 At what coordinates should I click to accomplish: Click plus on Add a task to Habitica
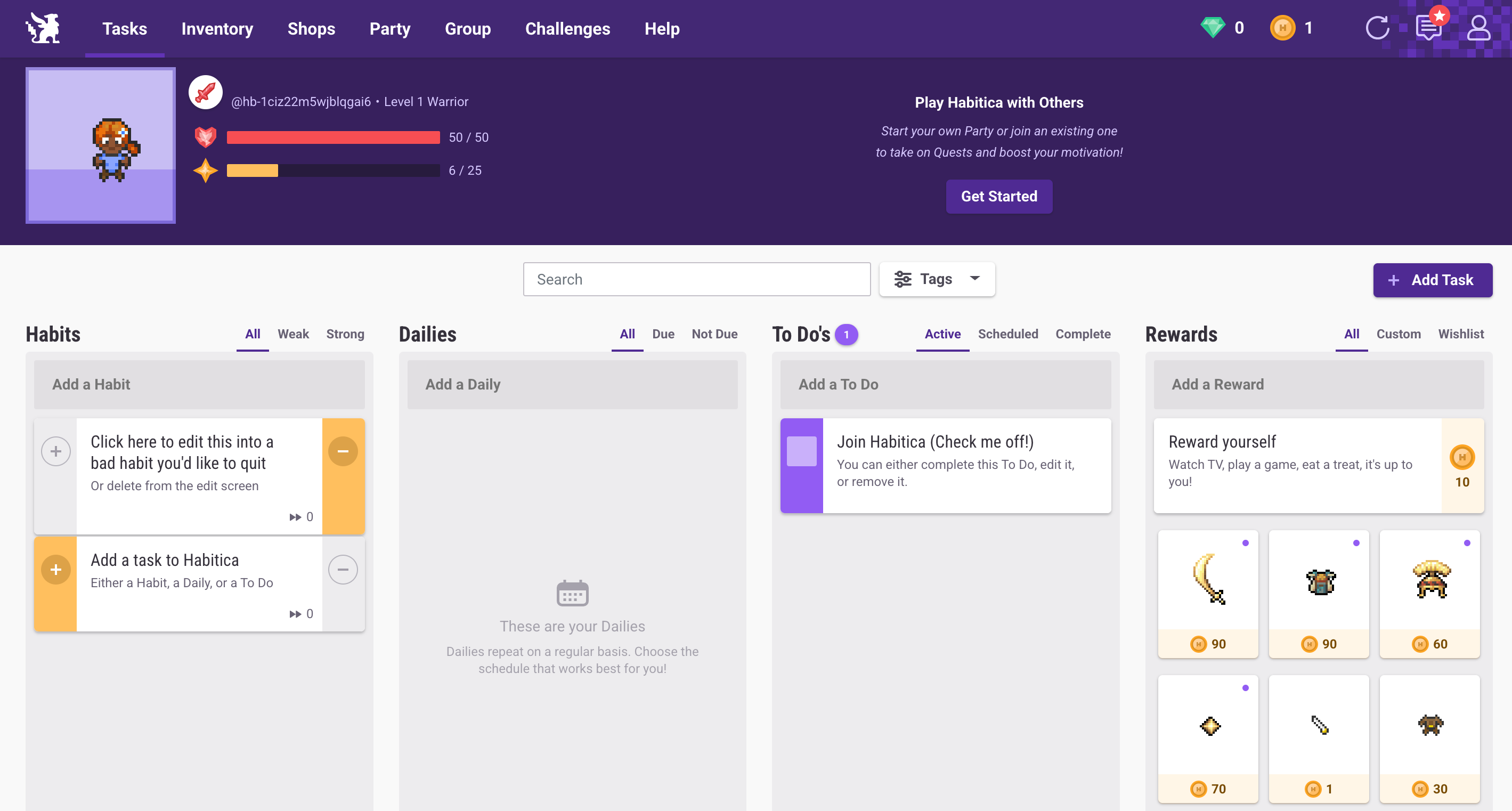(x=56, y=569)
